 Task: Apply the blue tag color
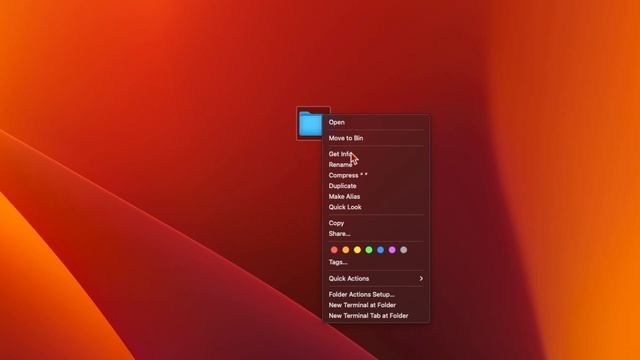pyautogui.click(x=380, y=250)
